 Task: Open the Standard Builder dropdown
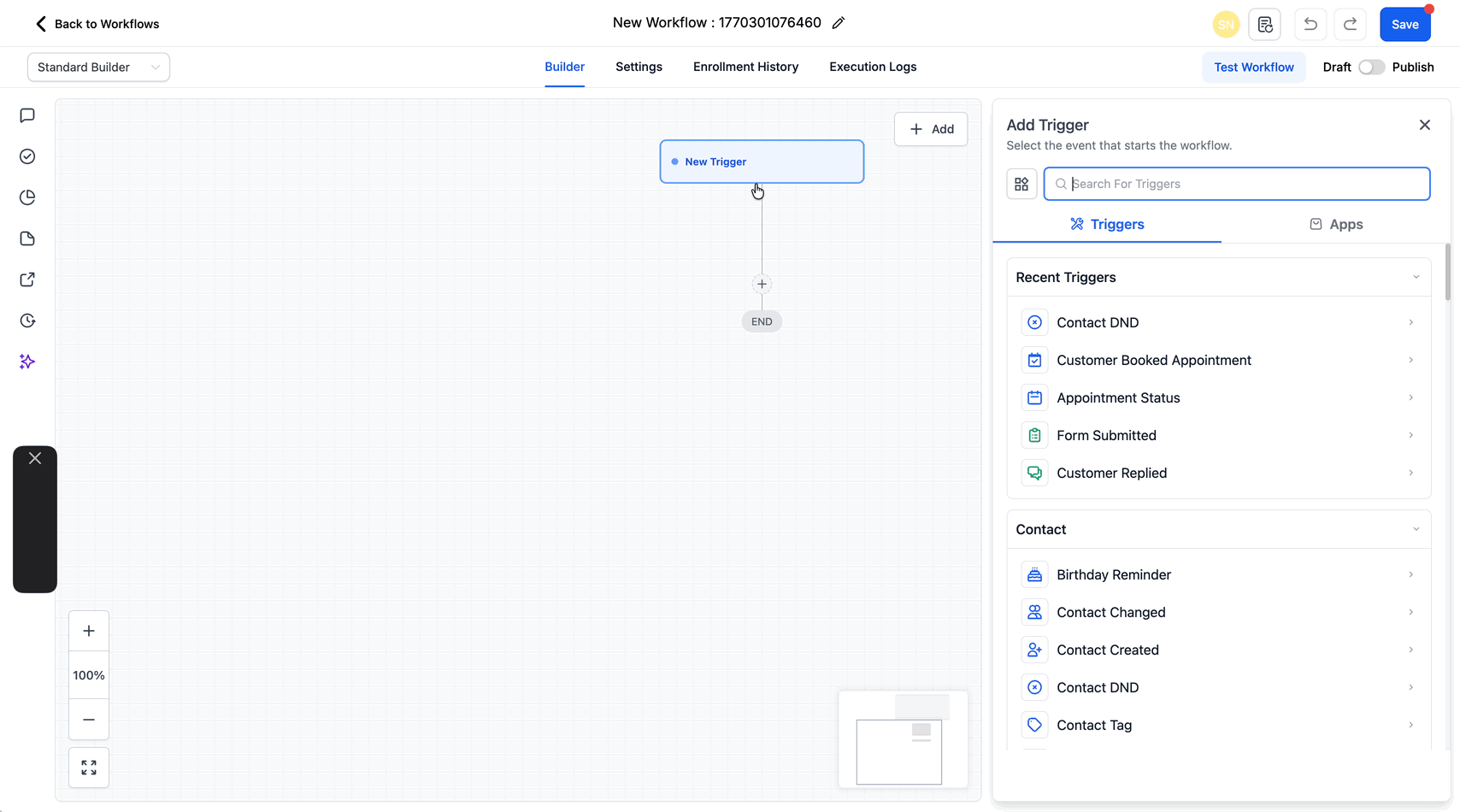pyautogui.click(x=98, y=68)
